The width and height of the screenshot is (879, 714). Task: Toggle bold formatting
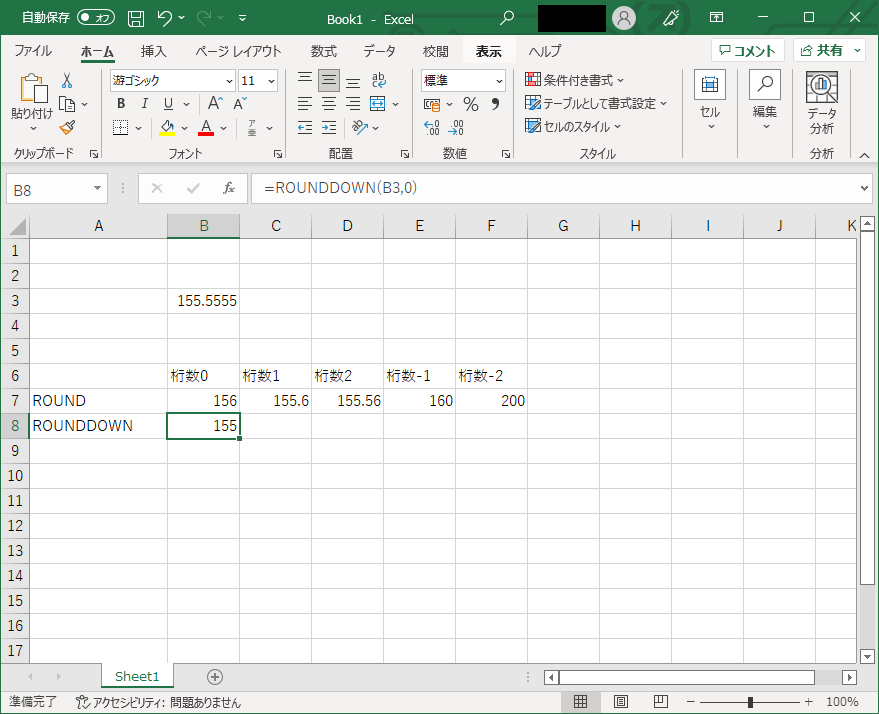[x=121, y=104]
